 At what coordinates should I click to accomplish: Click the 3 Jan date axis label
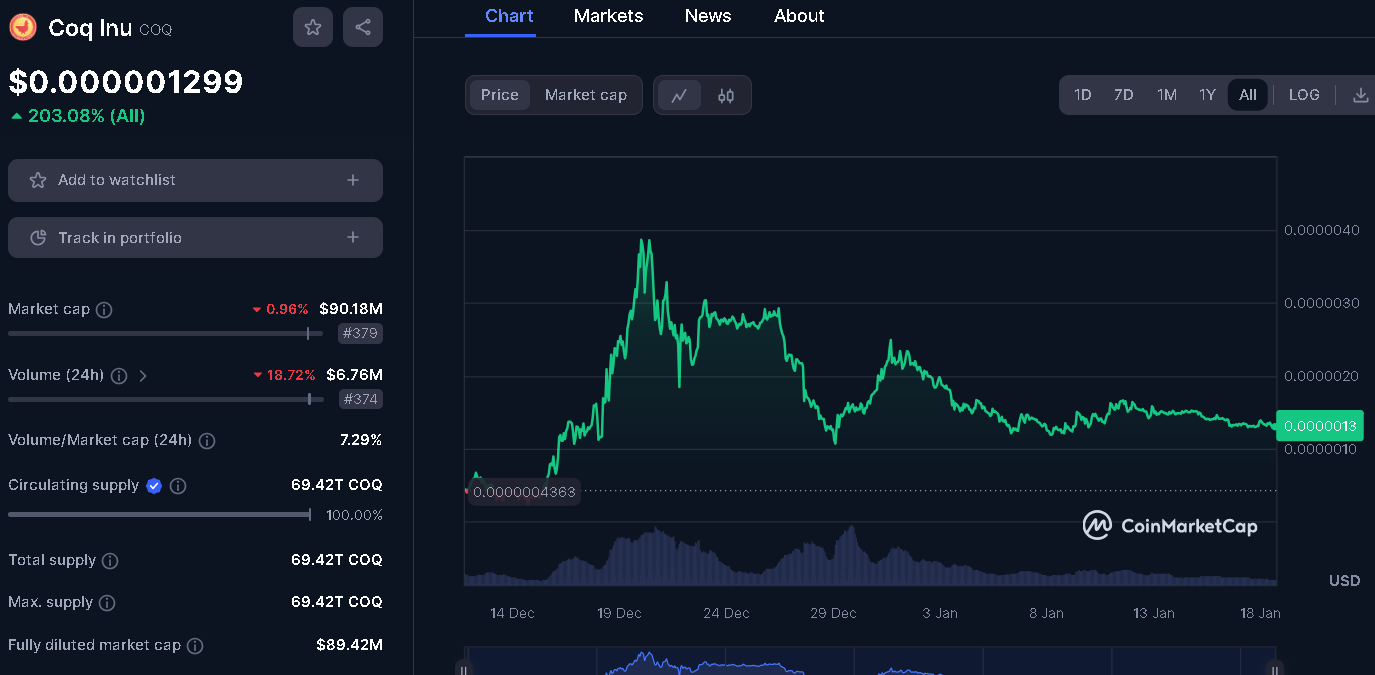[x=940, y=613]
